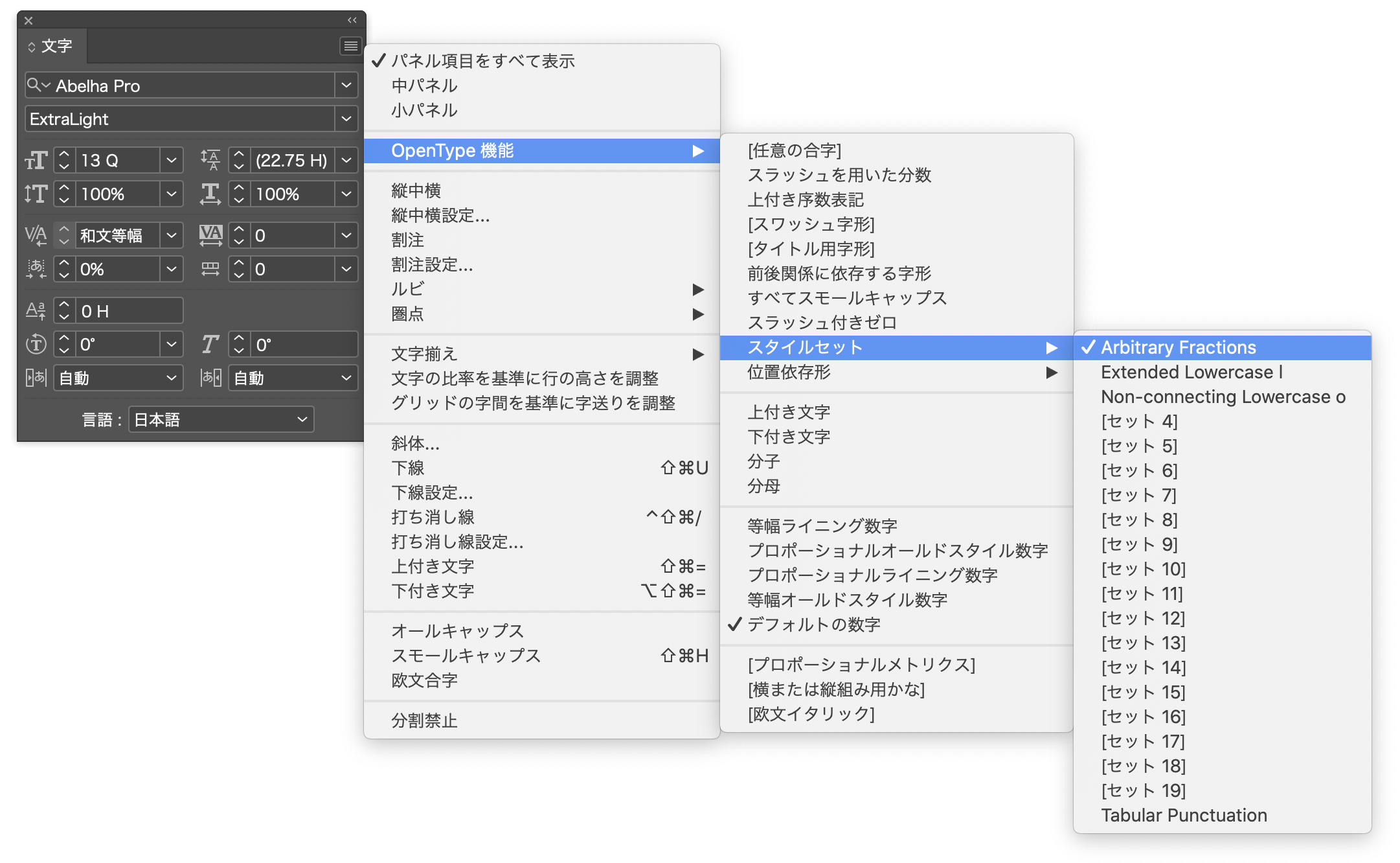Toggle the デフォルトの数字 checked option
This screenshot has height=863, width=1400.
point(813,625)
